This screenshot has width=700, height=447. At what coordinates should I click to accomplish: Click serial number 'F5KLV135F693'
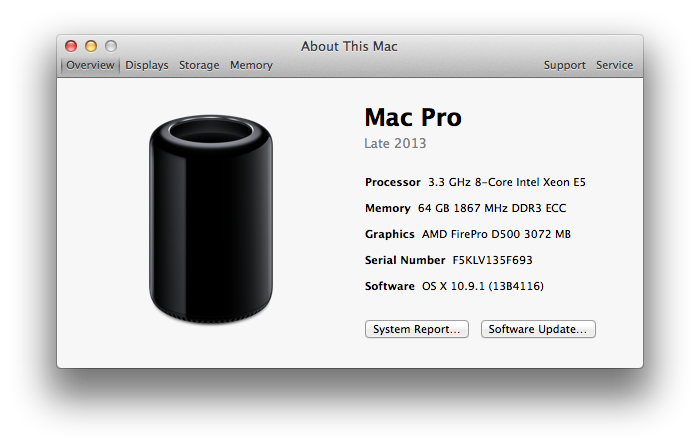pos(492,260)
